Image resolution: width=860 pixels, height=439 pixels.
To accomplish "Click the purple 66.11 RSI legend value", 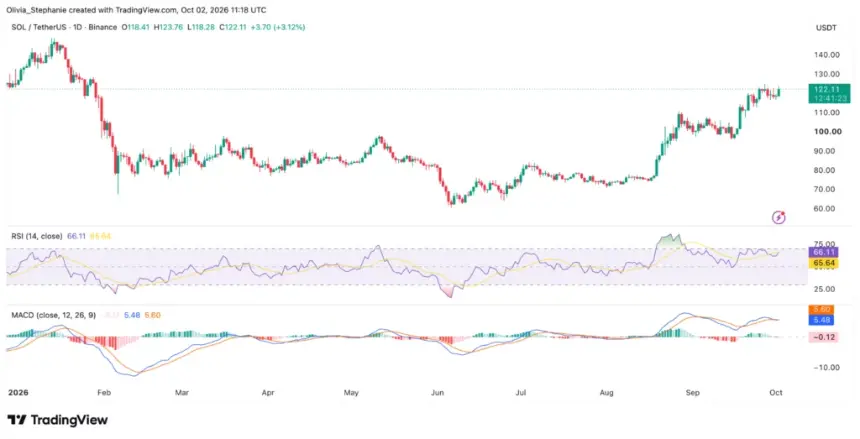I will click(x=76, y=236).
